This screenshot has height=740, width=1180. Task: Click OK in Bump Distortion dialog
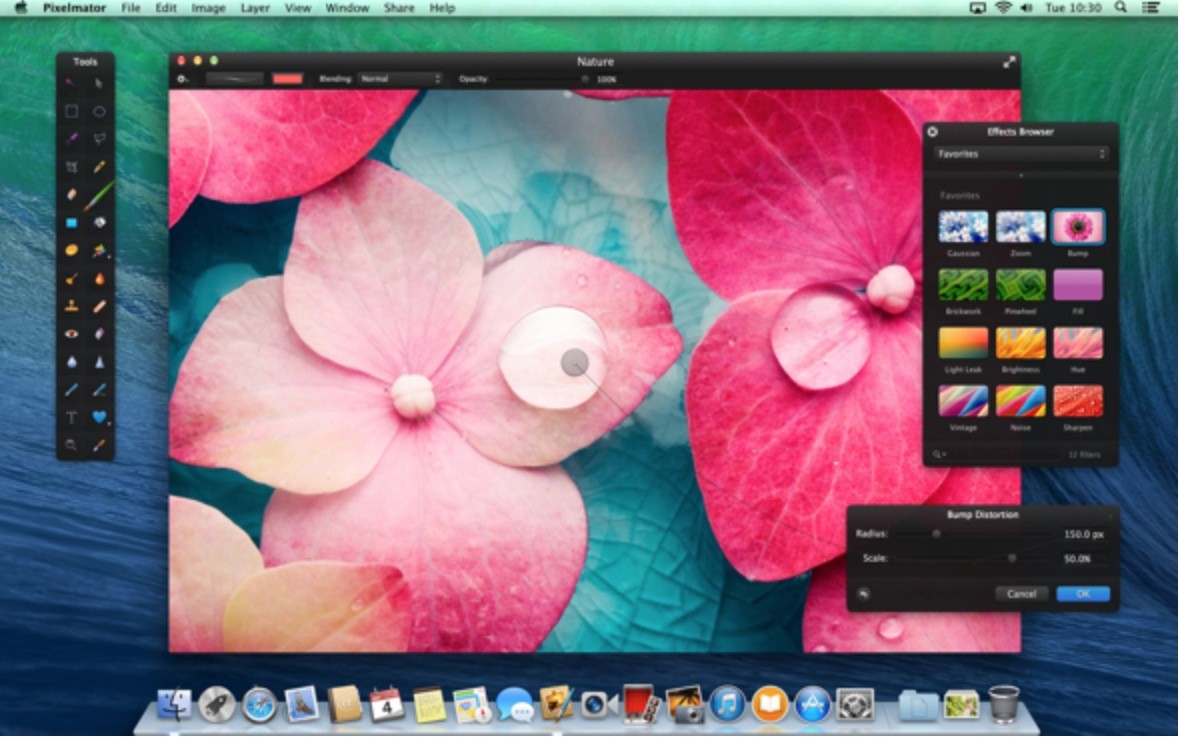click(x=1083, y=594)
